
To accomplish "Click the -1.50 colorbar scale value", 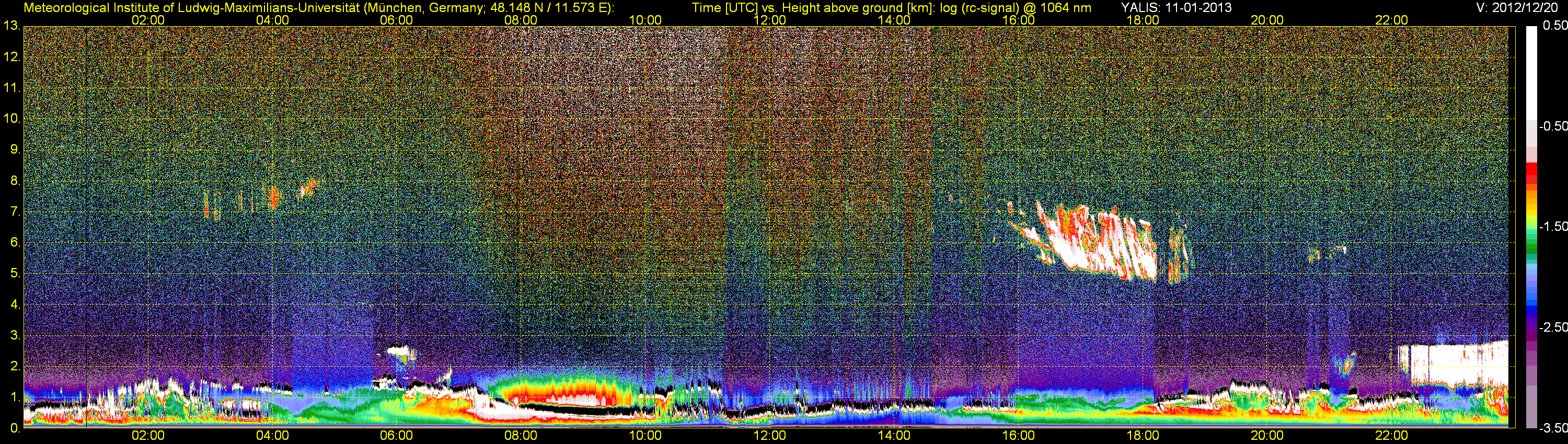I will click(1553, 226).
